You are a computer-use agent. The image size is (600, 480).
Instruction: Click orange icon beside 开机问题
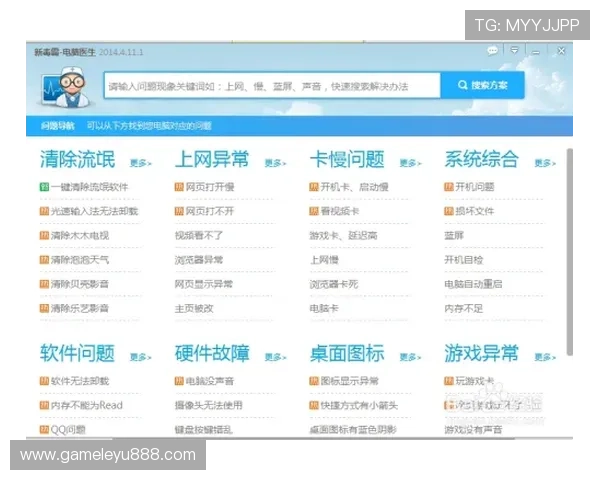tap(448, 187)
